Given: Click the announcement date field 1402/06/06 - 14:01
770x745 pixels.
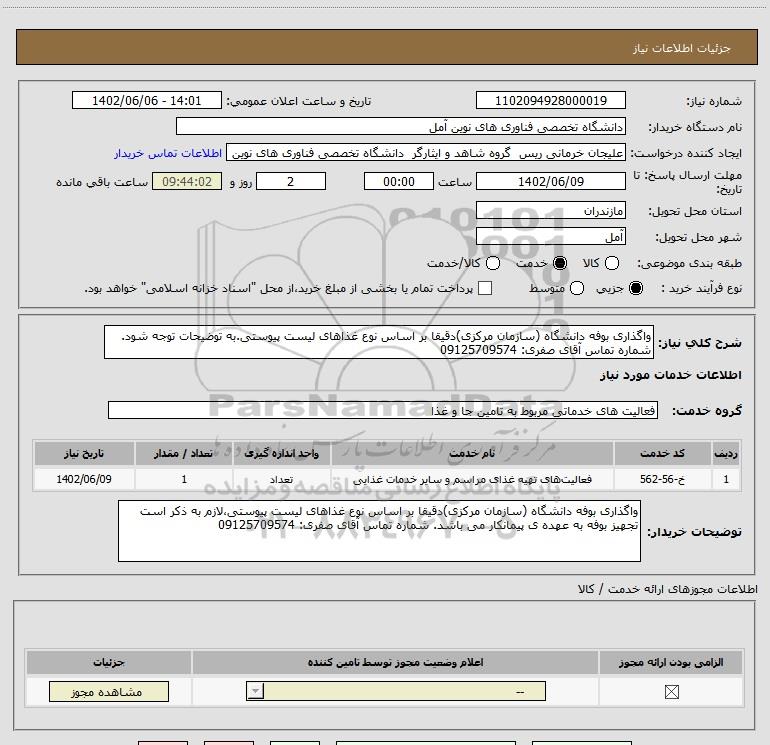Looking at the screenshot, I should tap(147, 100).
